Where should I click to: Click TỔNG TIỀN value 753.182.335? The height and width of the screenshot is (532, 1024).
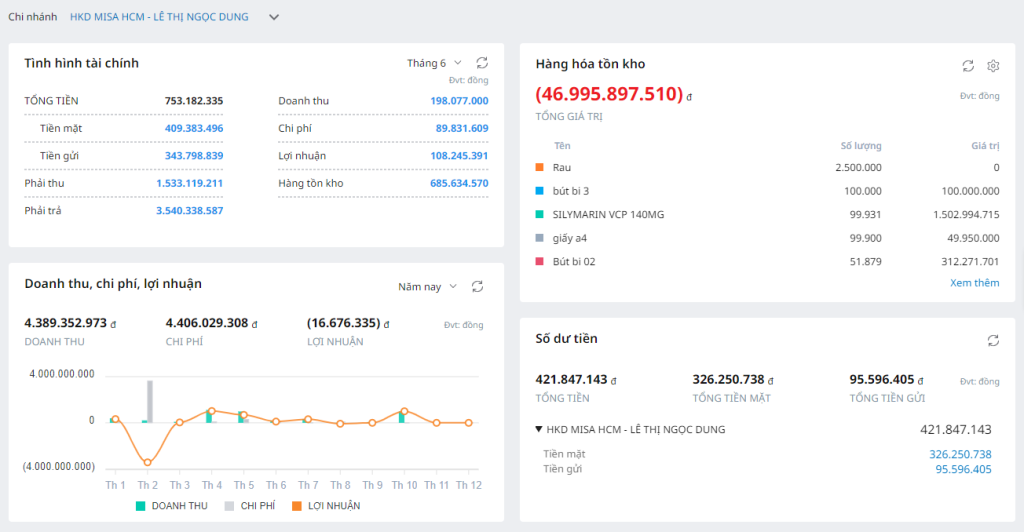point(194,101)
